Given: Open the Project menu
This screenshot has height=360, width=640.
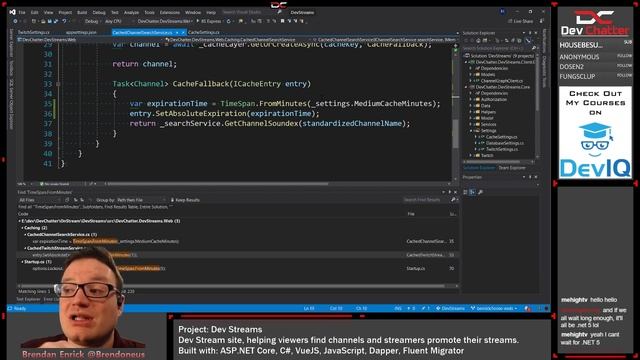Looking at the screenshot, I should (65, 13).
